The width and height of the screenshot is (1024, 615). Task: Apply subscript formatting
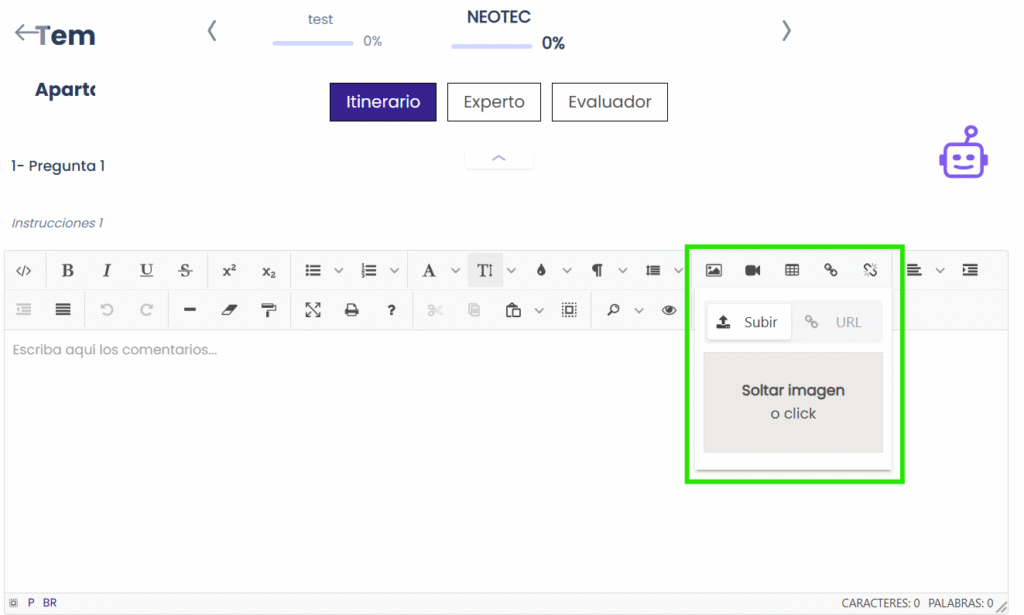click(x=268, y=272)
